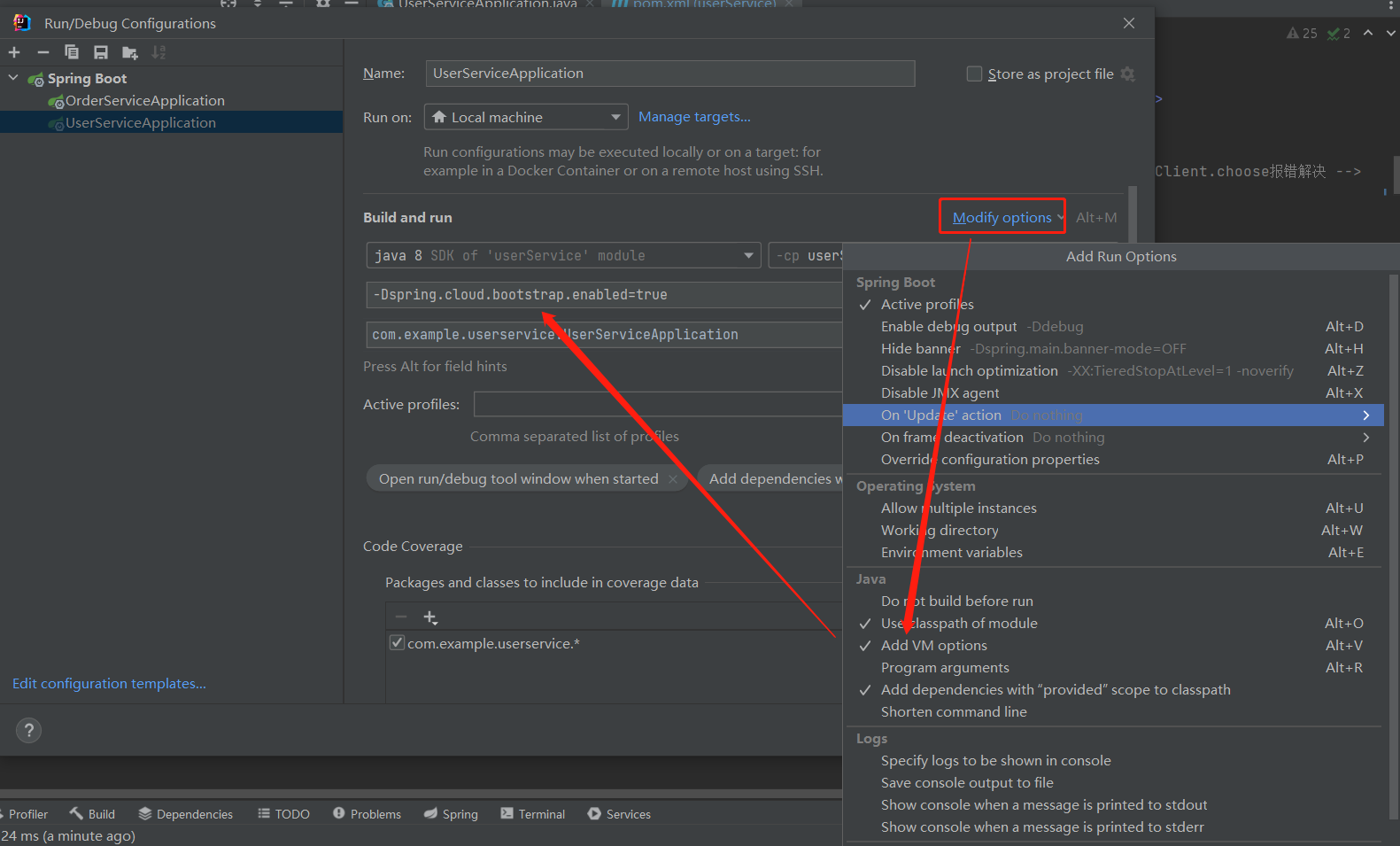Open Manage targets link

point(694,117)
